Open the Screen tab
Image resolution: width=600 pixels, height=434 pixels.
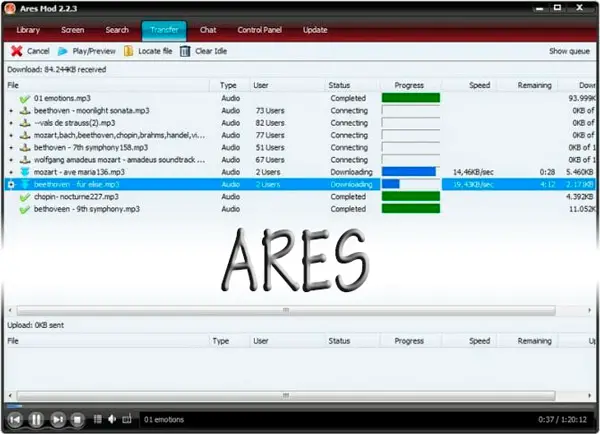click(72, 30)
